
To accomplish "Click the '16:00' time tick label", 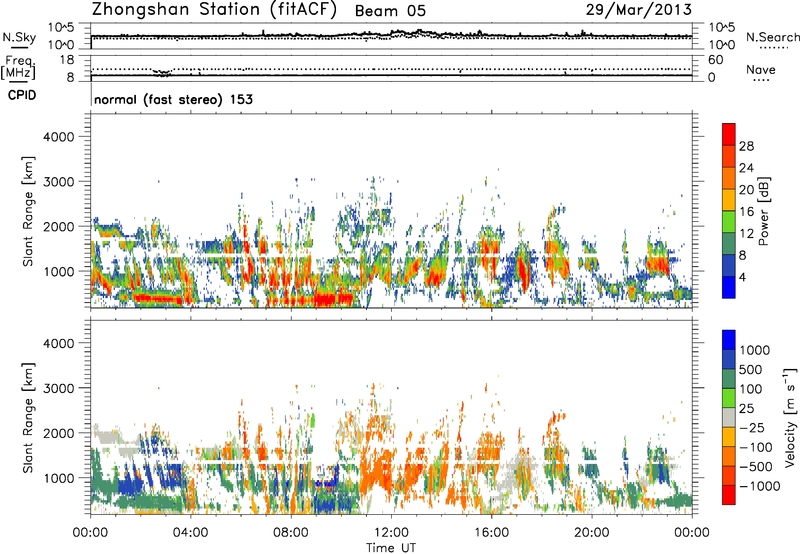I will coord(491,533).
